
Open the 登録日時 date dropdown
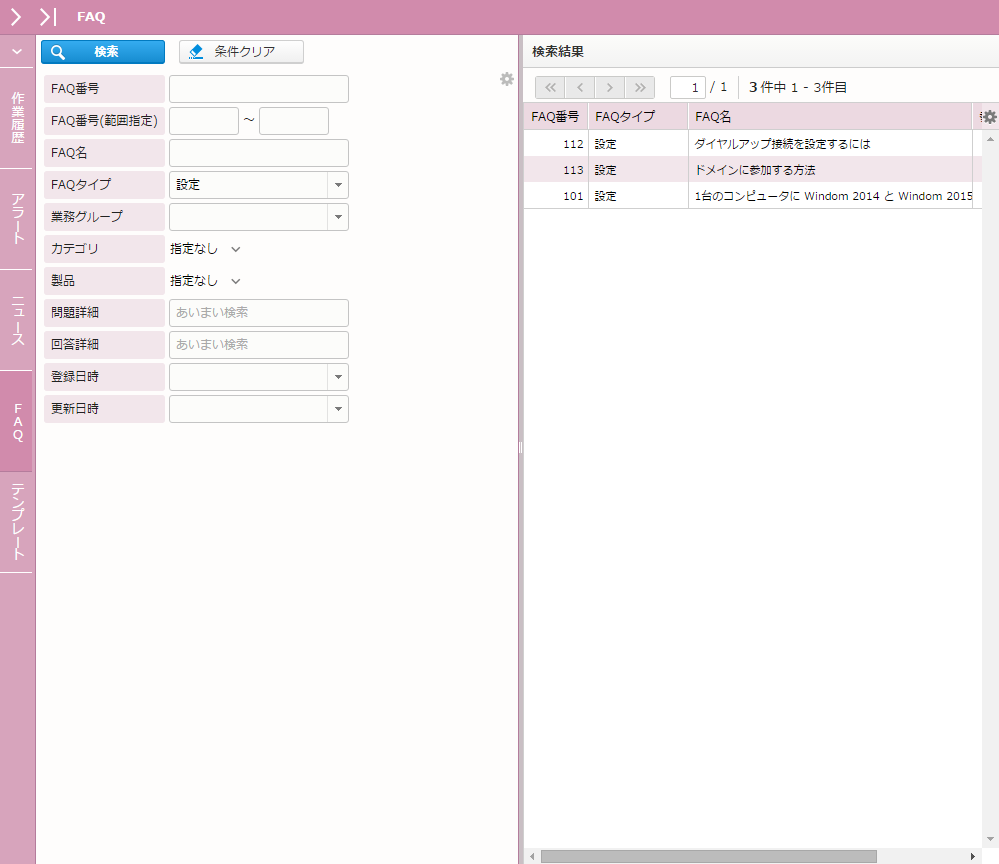pyautogui.click(x=338, y=377)
